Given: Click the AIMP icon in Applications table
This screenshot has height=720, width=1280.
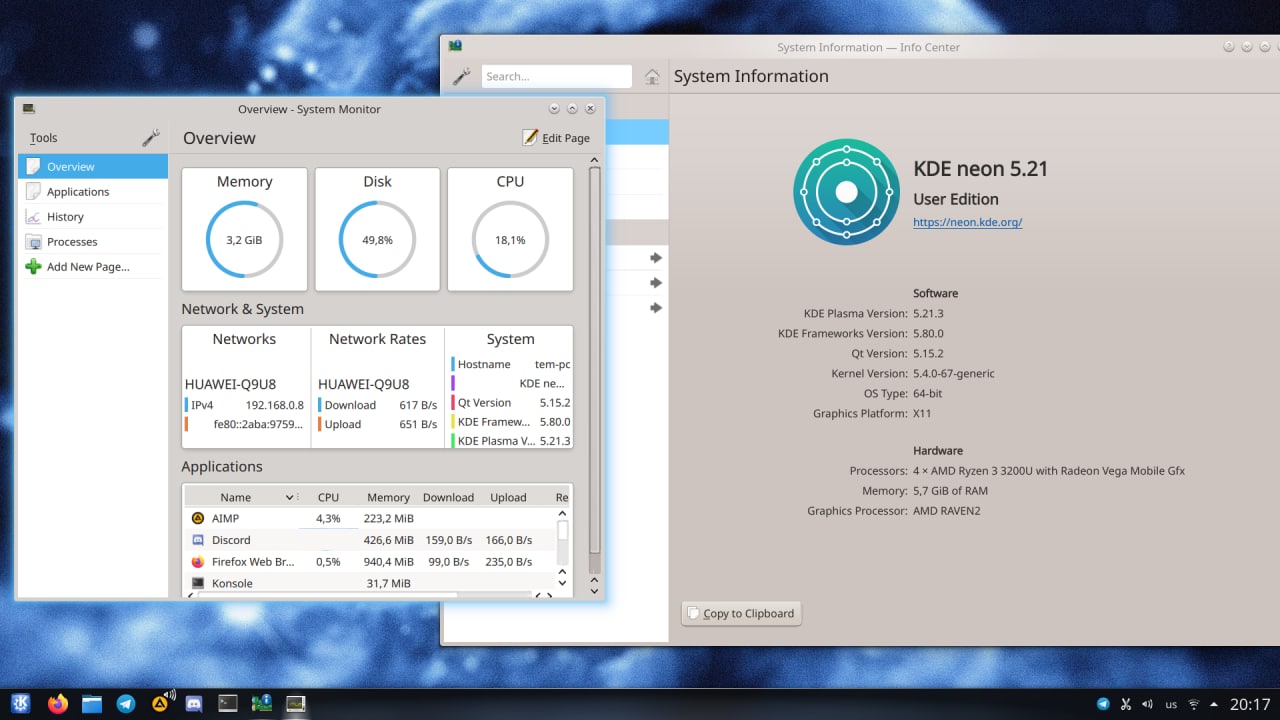Looking at the screenshot, I should tap(197, 518).
